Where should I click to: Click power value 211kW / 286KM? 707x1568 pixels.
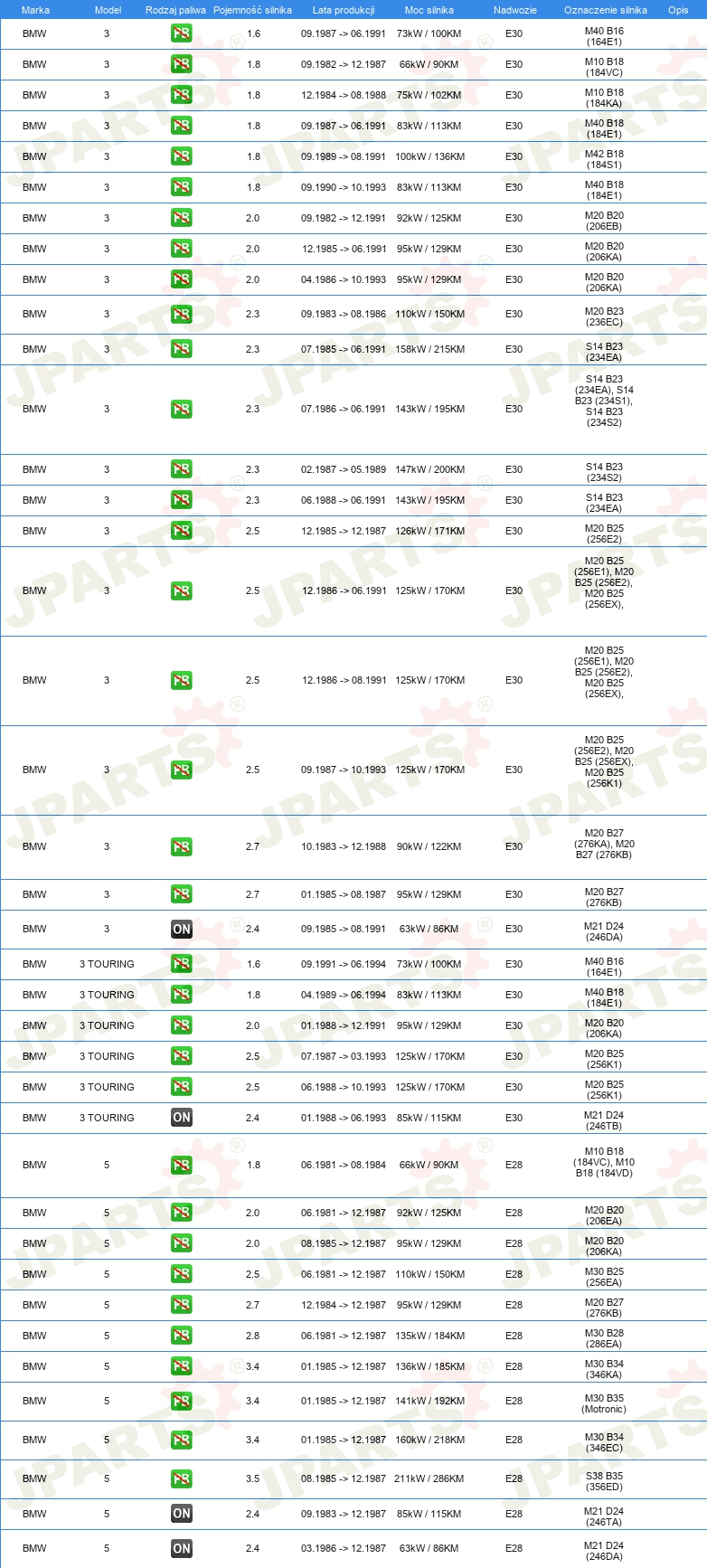pos(429,1478)
